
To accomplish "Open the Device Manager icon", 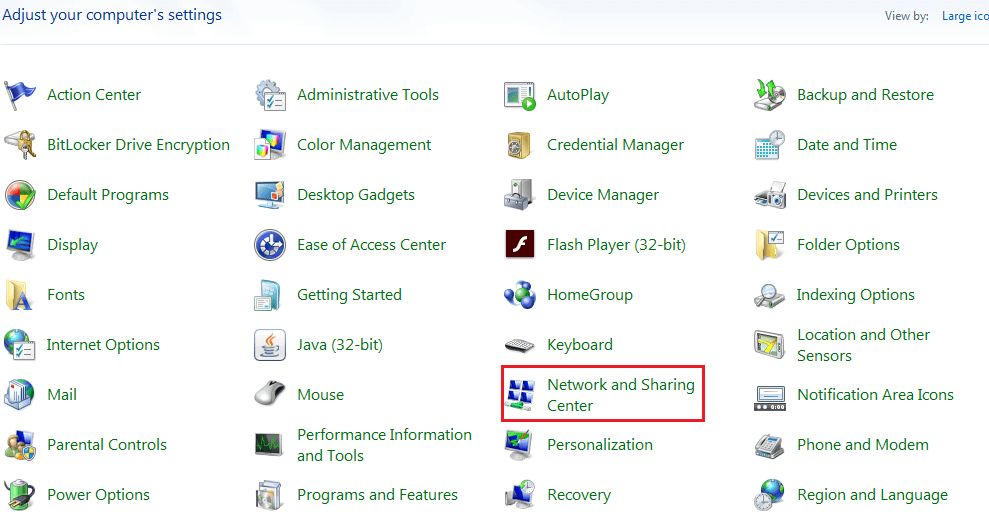I will (x=520, y=195).
